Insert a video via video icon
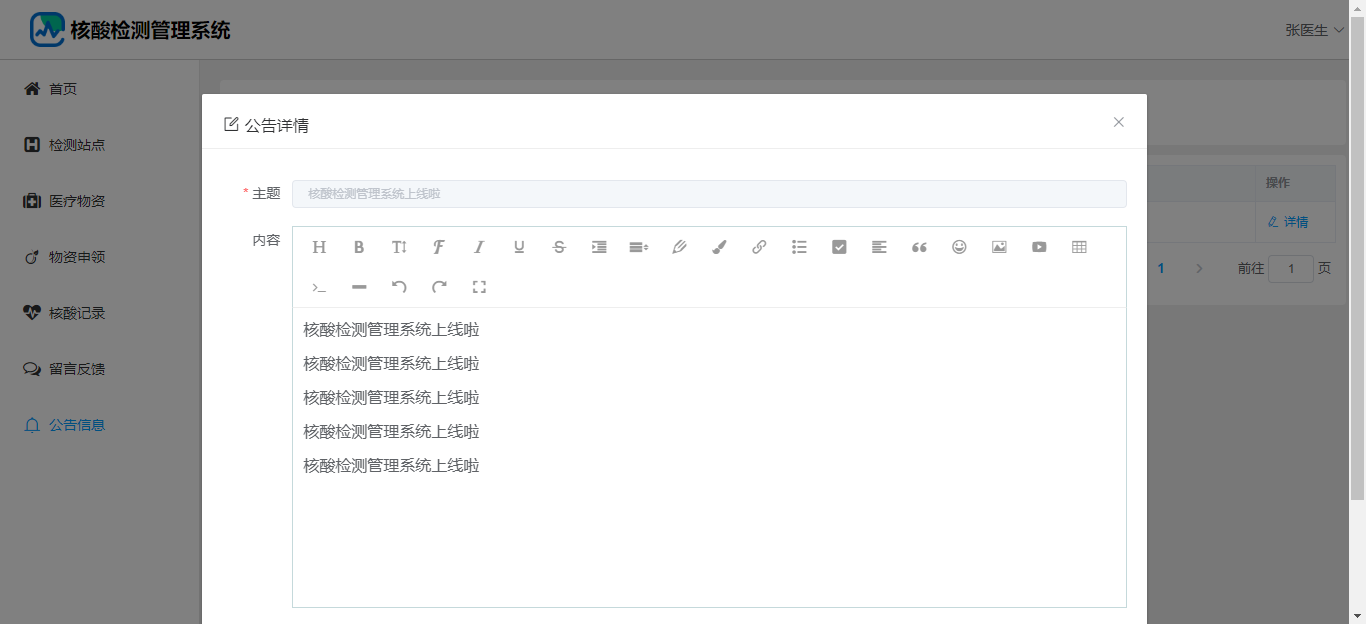This screenshot has width=1366, height=624. pyautogui.click(x=1039, y=247)
